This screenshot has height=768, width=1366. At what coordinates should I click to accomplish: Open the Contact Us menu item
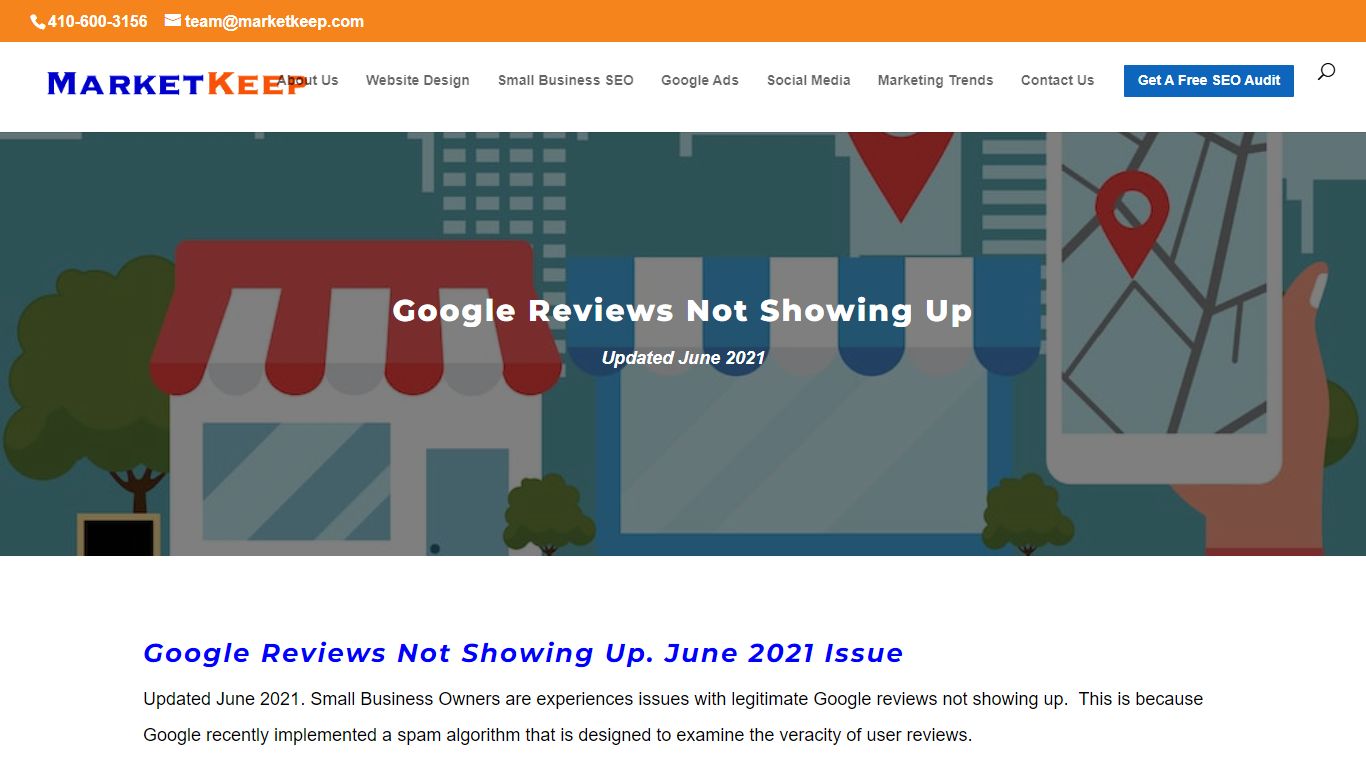[x=1057, y=80]
